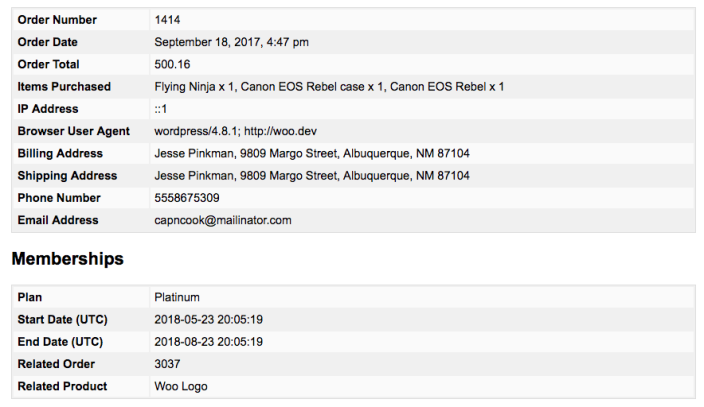This screenshot has width=704, height=407.
Task: Click the Order Number row label
Action: click(x=57, y=20)
